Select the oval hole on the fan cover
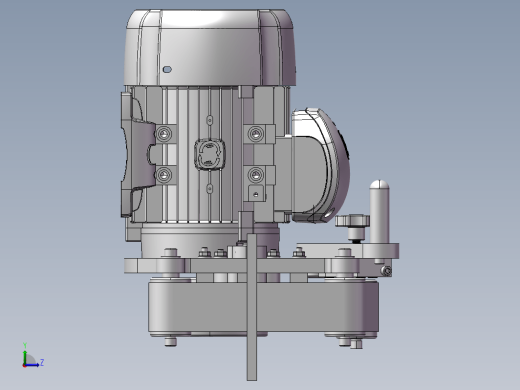 click(167, 69)
